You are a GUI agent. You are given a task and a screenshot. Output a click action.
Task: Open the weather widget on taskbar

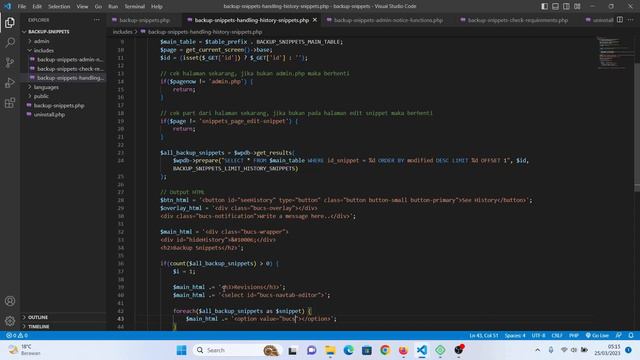click(25, 350)
